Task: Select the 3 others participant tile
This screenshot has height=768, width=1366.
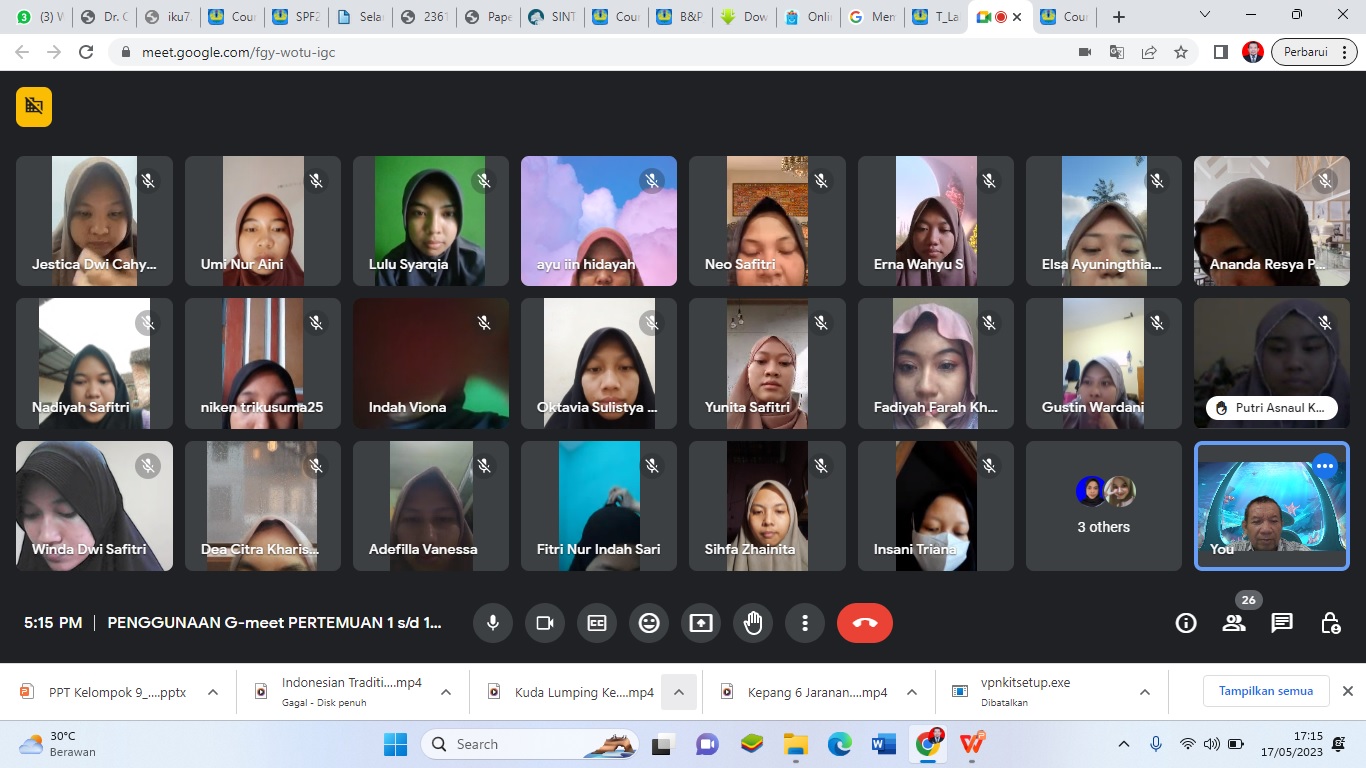Action: 1103,506
